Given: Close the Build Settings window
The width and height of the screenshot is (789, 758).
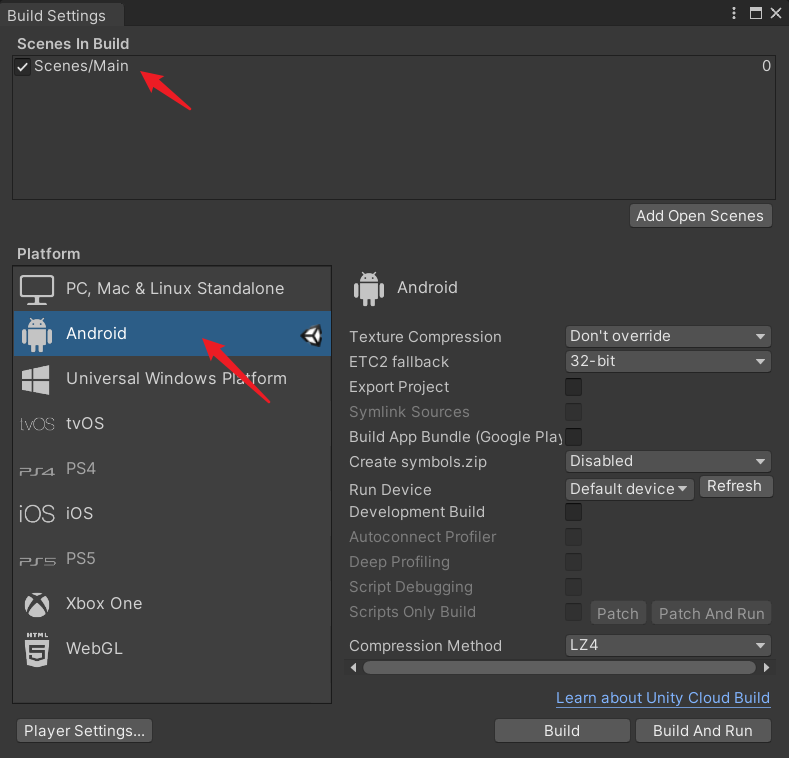Looking at the screenshot, I should point(776,13).
